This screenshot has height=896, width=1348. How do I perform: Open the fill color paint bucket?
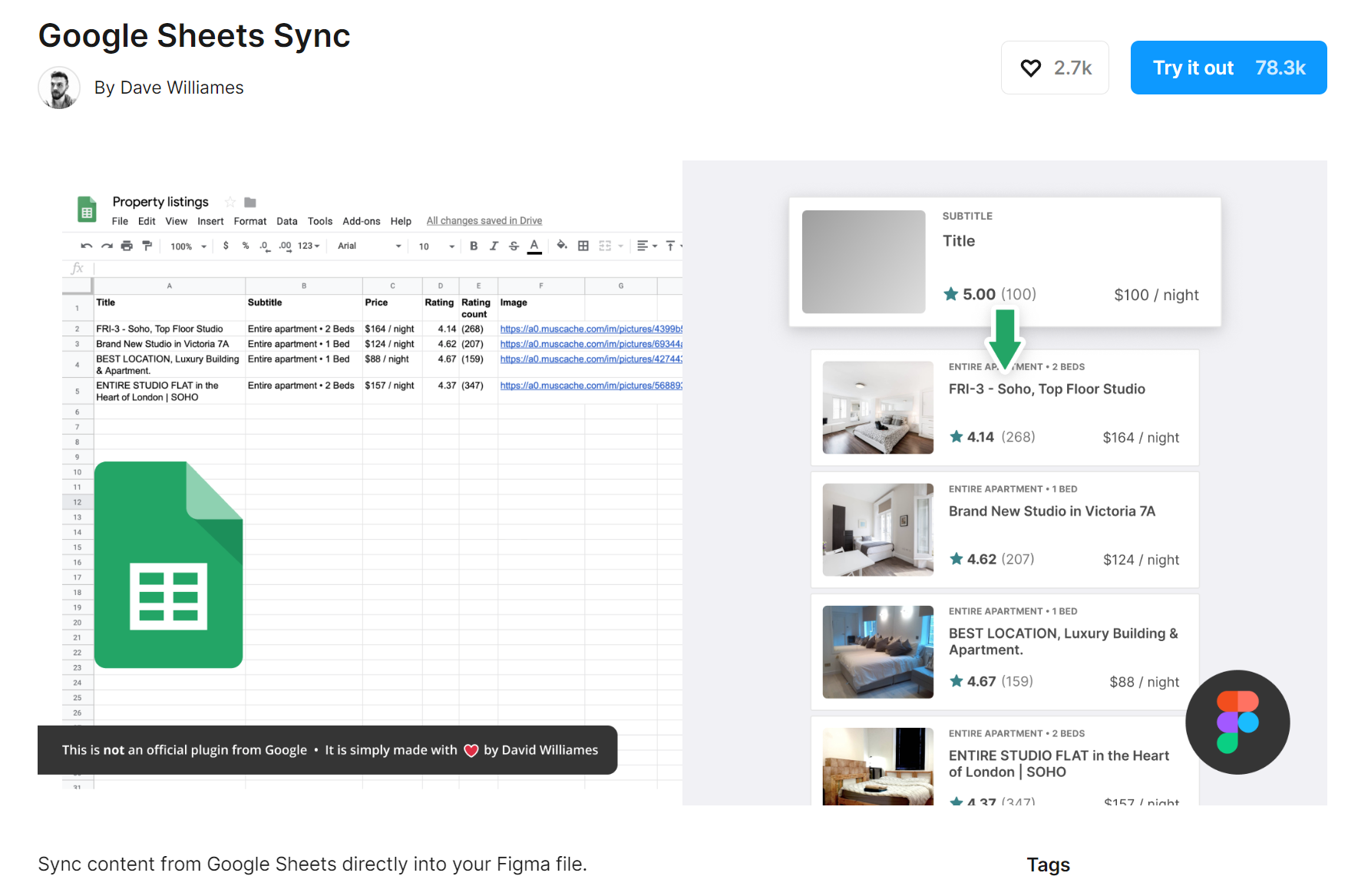[x=562, y=246]
